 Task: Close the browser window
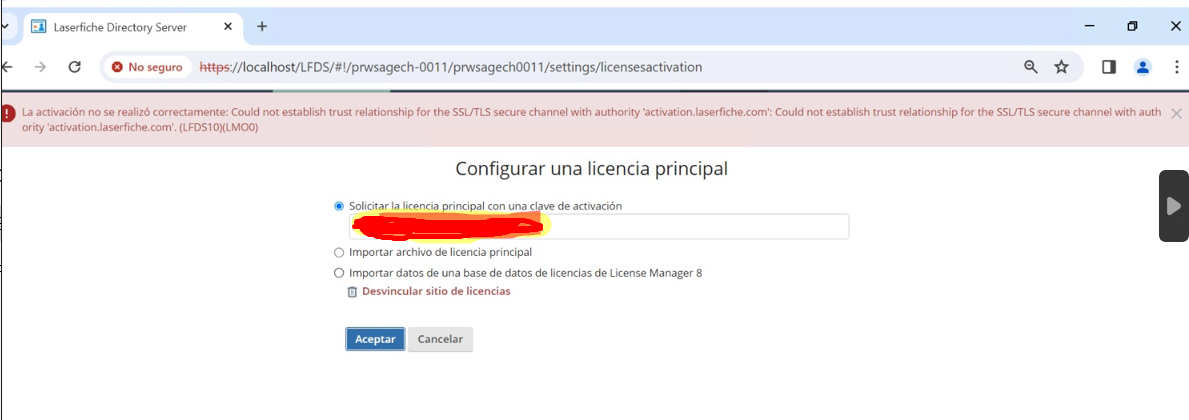[1175, 26]
